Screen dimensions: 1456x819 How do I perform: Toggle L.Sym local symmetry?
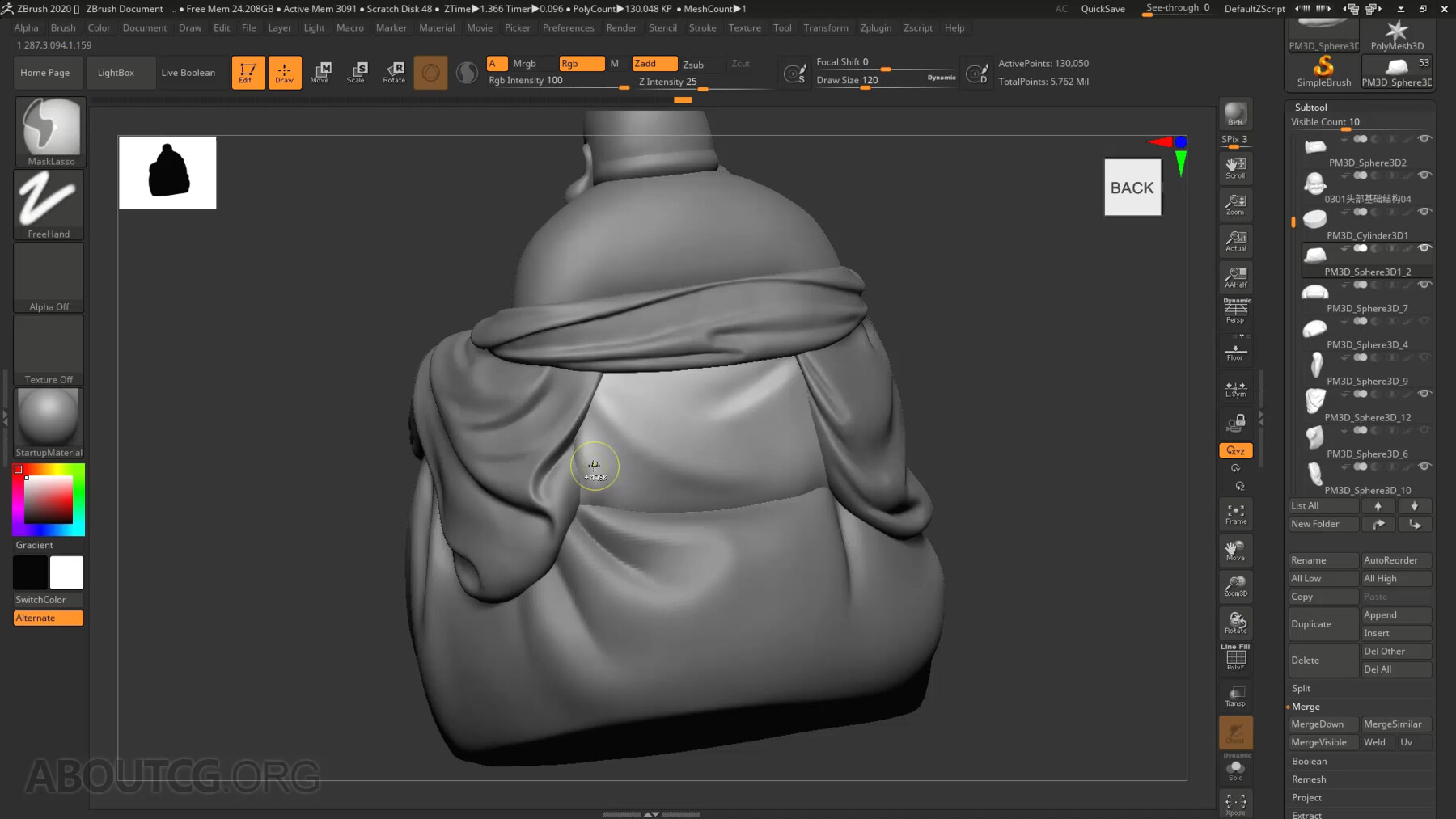(x=1235, y=389)
